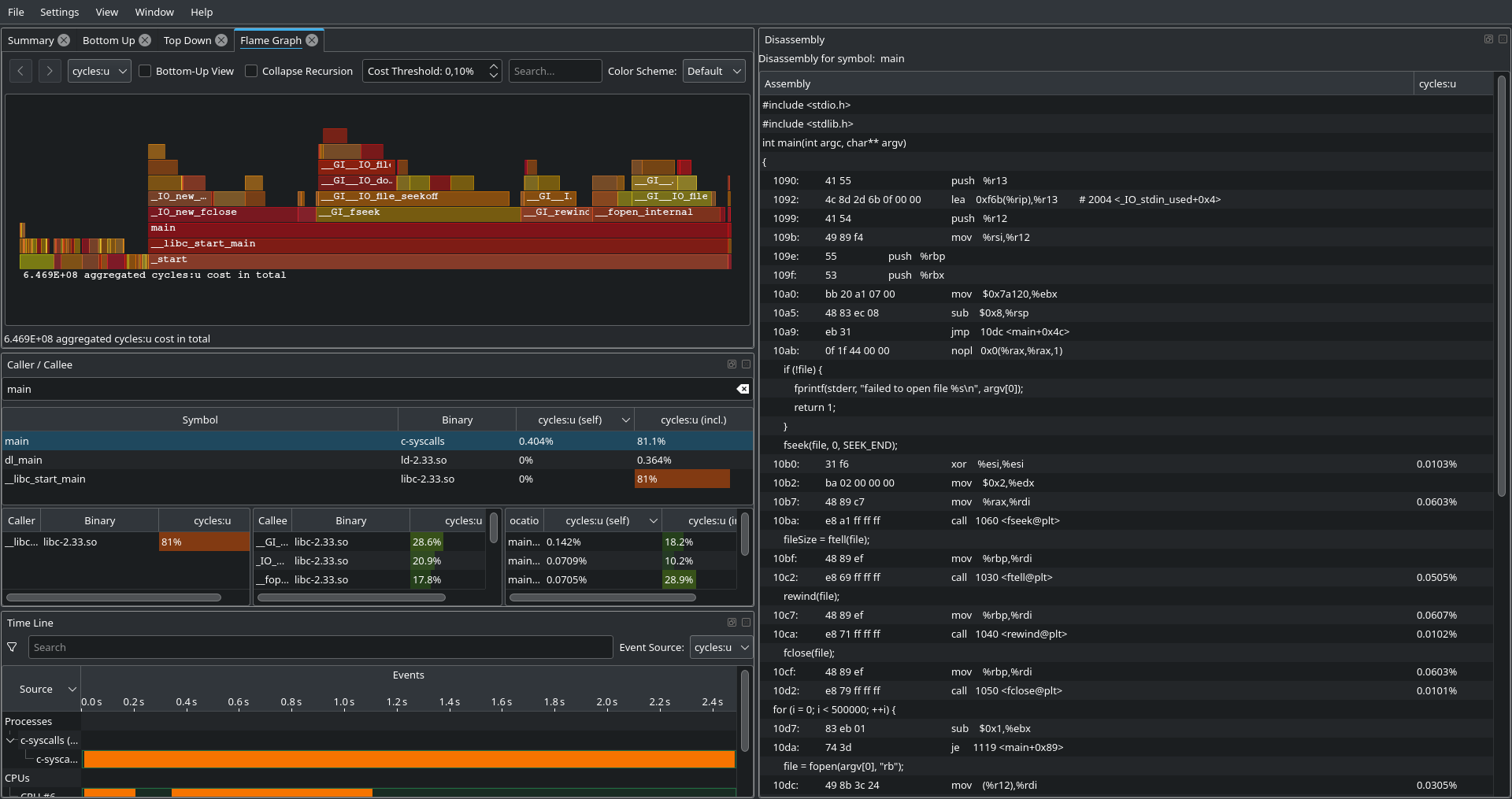
Task: Collapse the c-syscalls entry under Processes
Action: tap(10, 740)
